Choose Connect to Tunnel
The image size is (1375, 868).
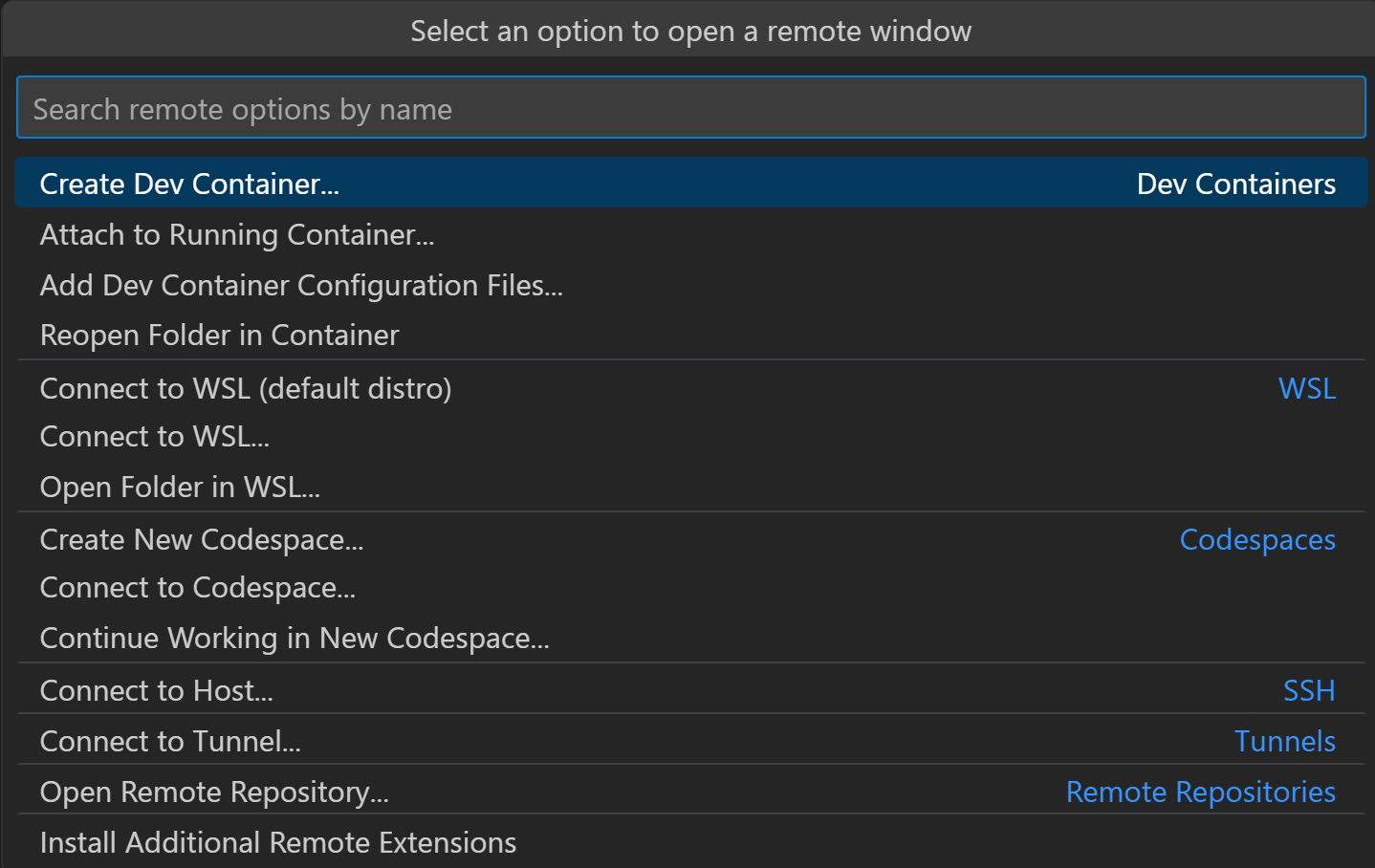(x=690, y=741)
